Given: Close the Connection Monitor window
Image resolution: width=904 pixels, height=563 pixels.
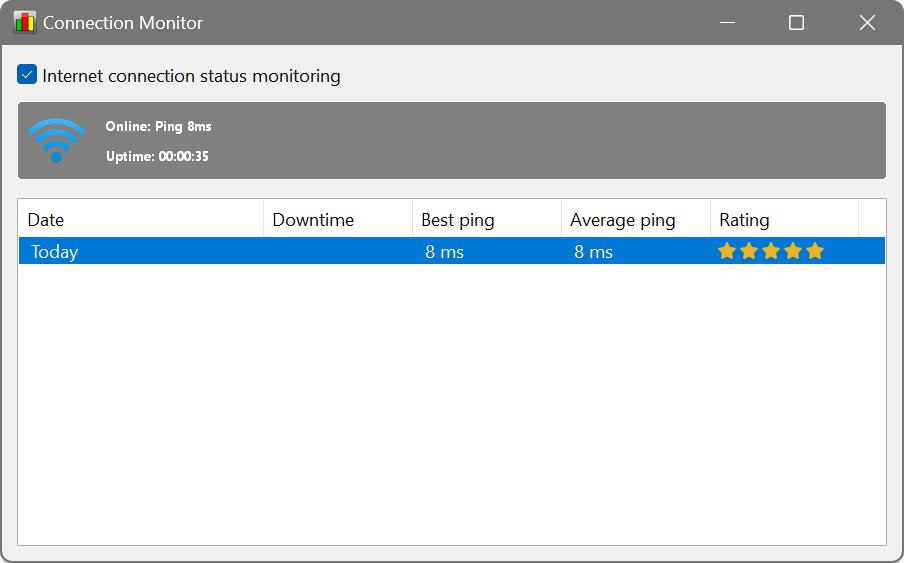Looking at the screenshot, I should tap(867, 22).
